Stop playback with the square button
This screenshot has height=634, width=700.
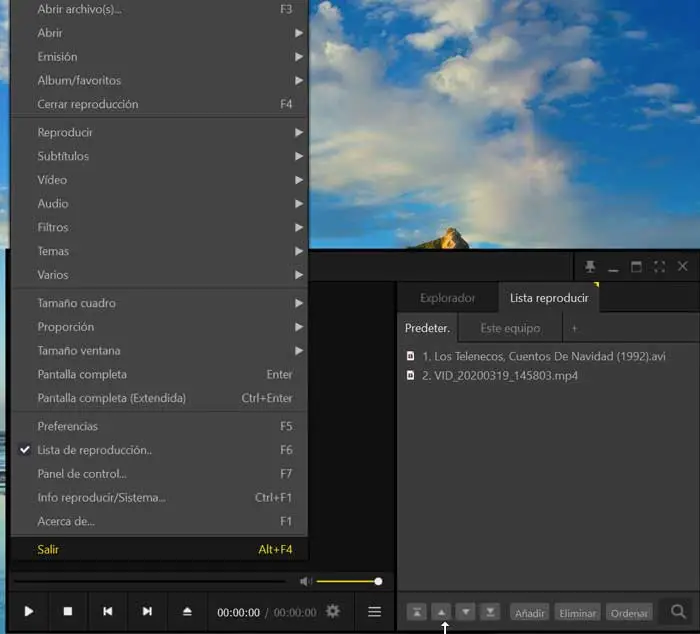(68, 611)
